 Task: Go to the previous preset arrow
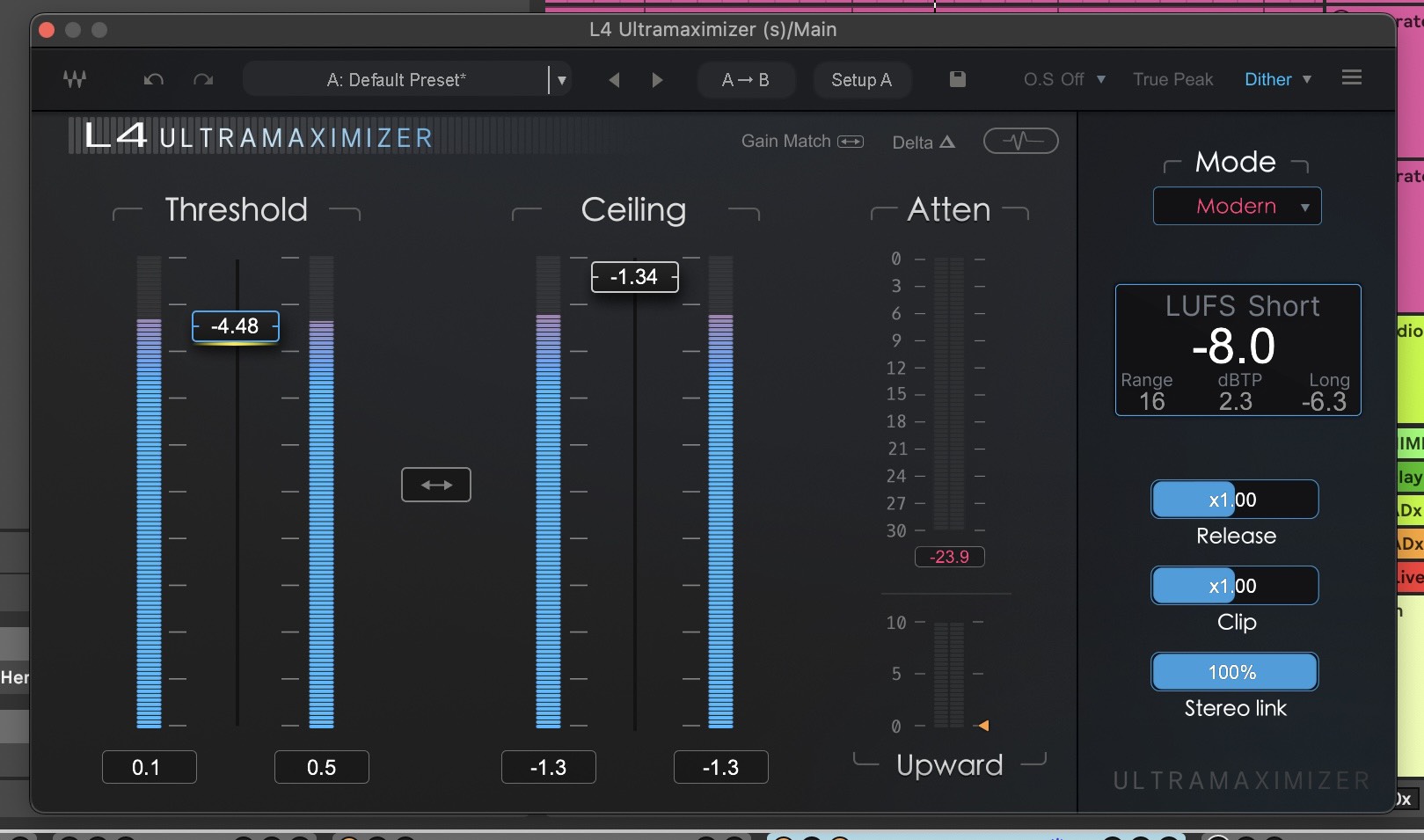click(614, 80)
